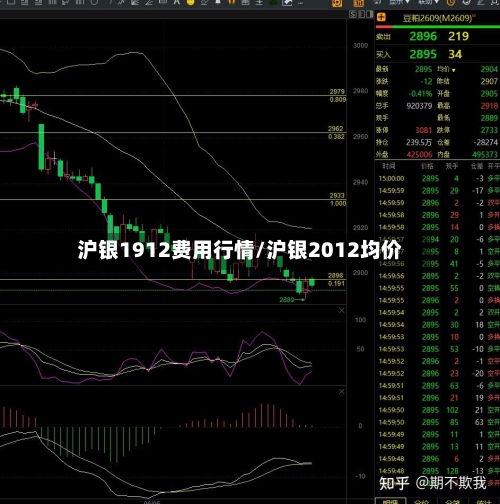Click the sell volume 219
The image size is (500, 504).
pos(458,36)
